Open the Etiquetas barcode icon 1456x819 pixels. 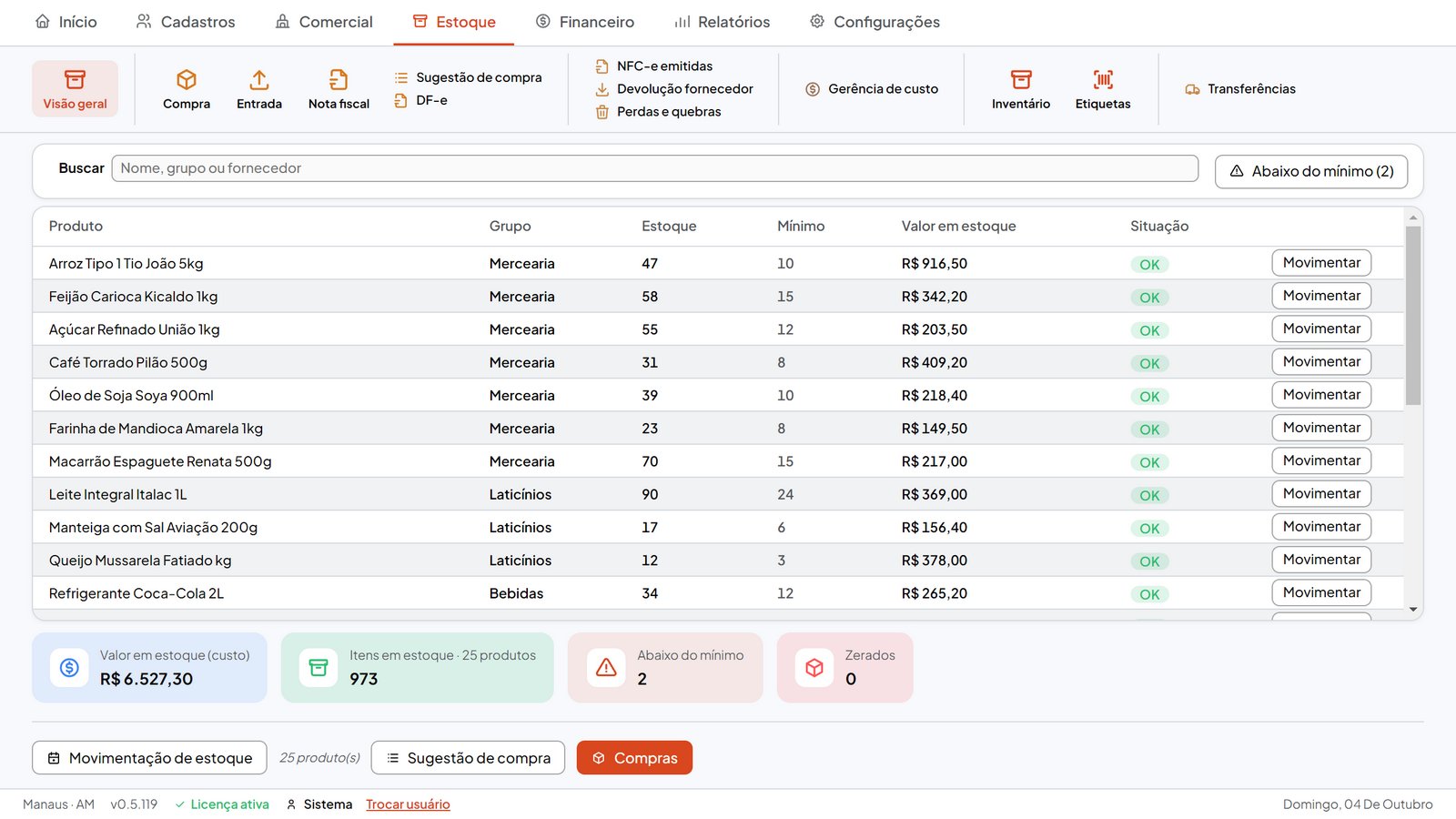pyautogui.click(x=1103, y=80)
